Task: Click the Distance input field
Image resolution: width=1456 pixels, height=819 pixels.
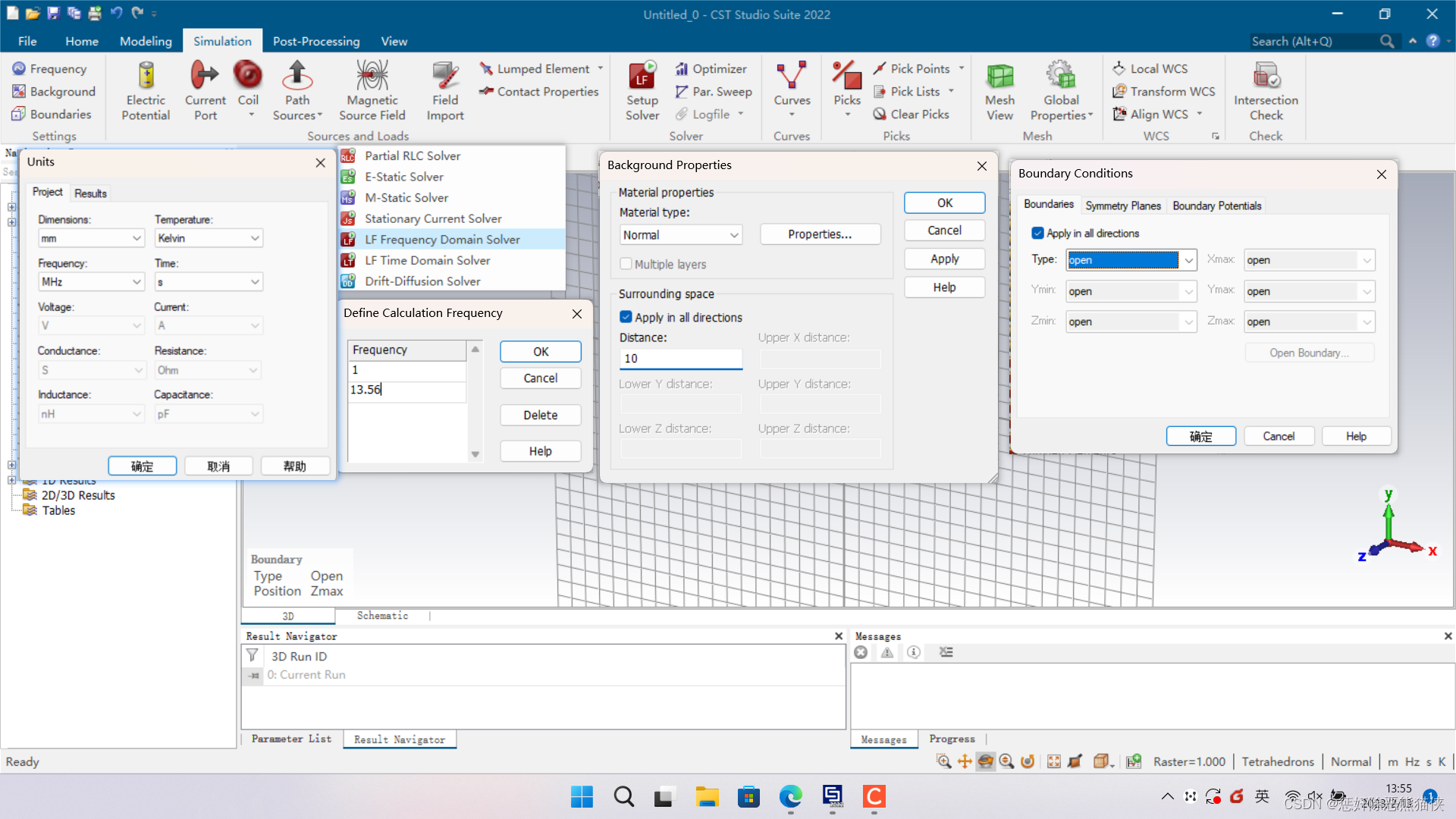Action: pos(680,359)
